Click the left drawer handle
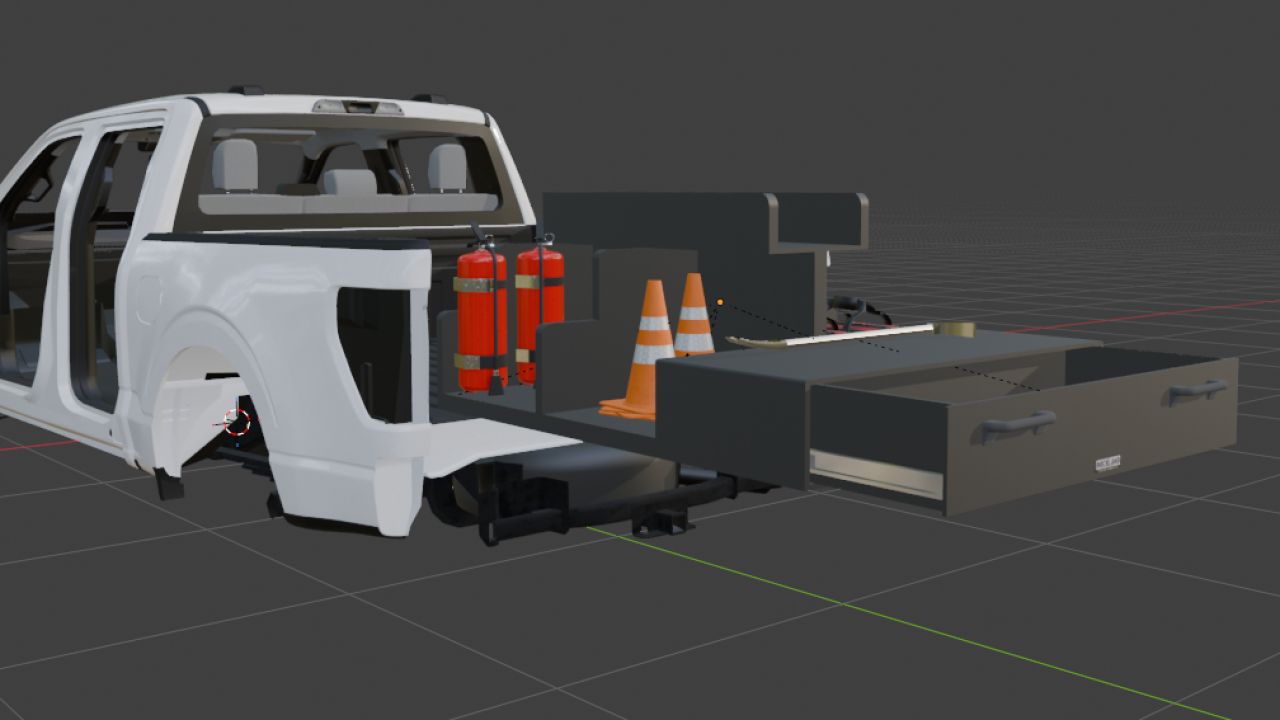Viewport: 1280px width, 720px height. click(x=1017, y=425)
